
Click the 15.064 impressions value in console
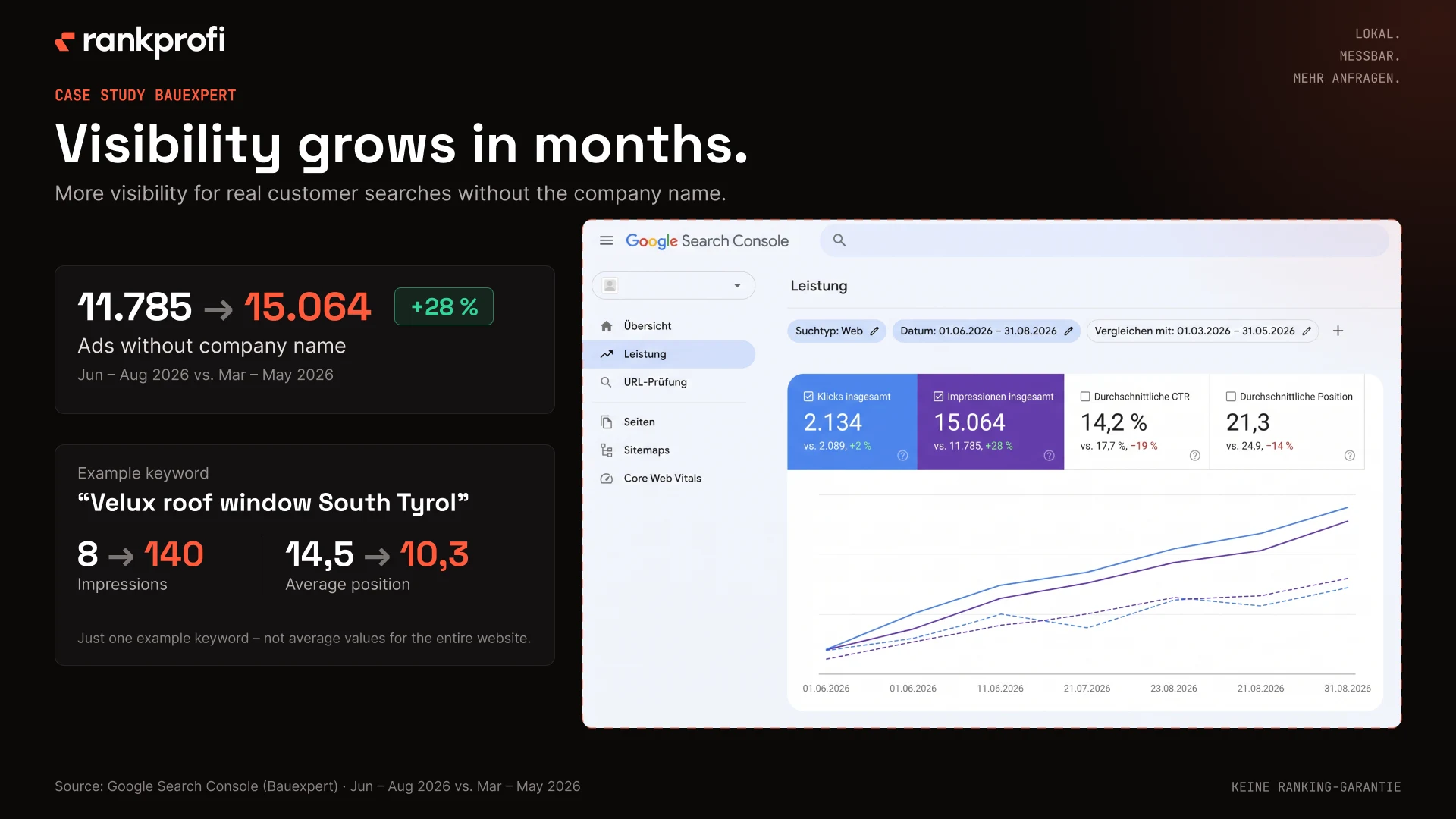(x=969, y=422)
